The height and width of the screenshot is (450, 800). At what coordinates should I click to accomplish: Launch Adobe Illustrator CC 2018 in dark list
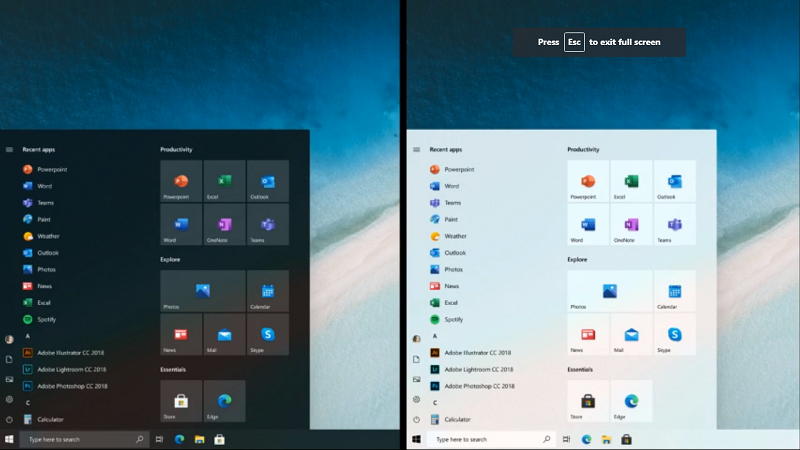coord(63,353)
